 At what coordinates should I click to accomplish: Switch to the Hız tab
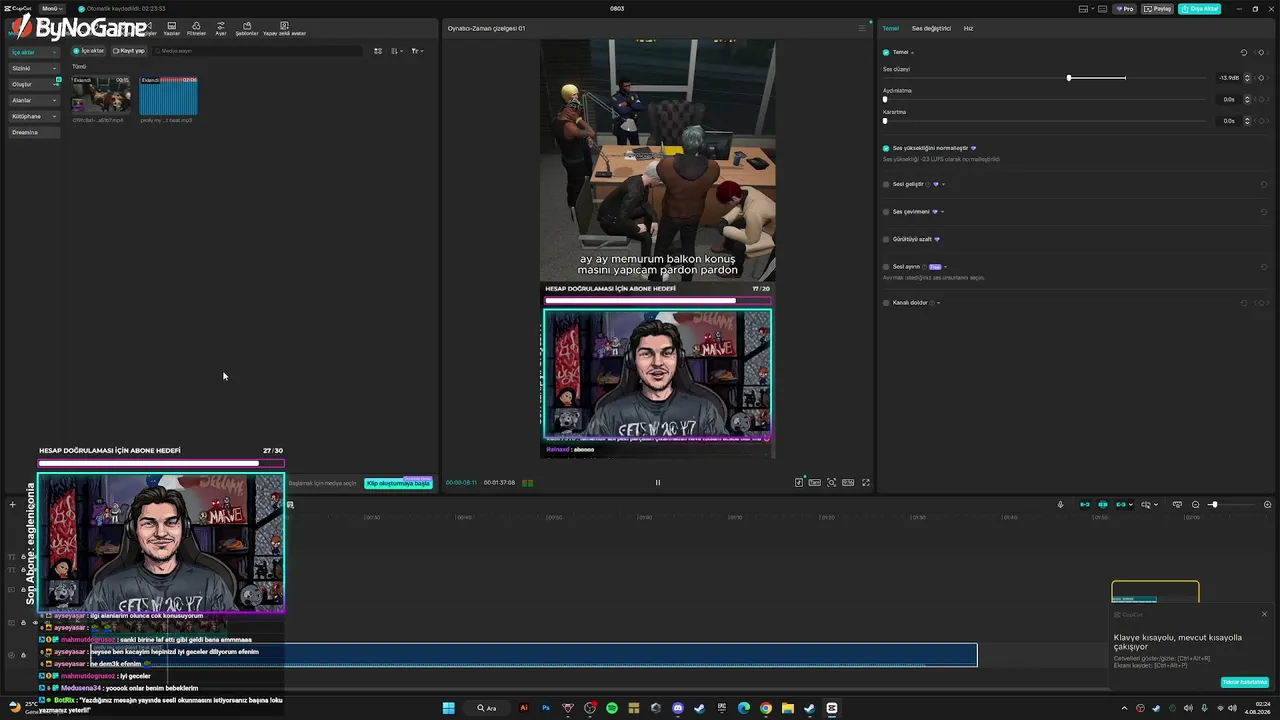(968, 28)
